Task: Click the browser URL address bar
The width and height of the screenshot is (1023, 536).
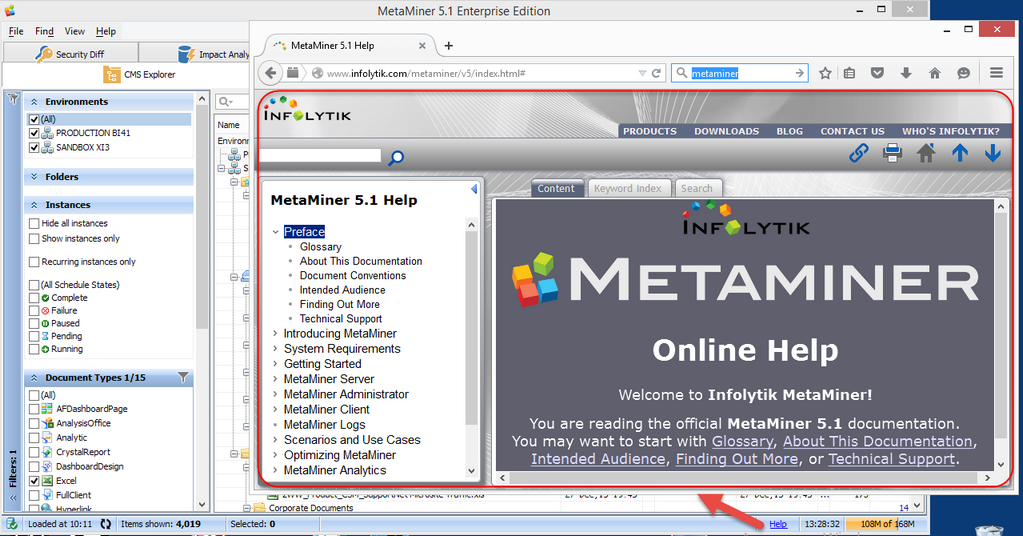Action: [481, 73]
